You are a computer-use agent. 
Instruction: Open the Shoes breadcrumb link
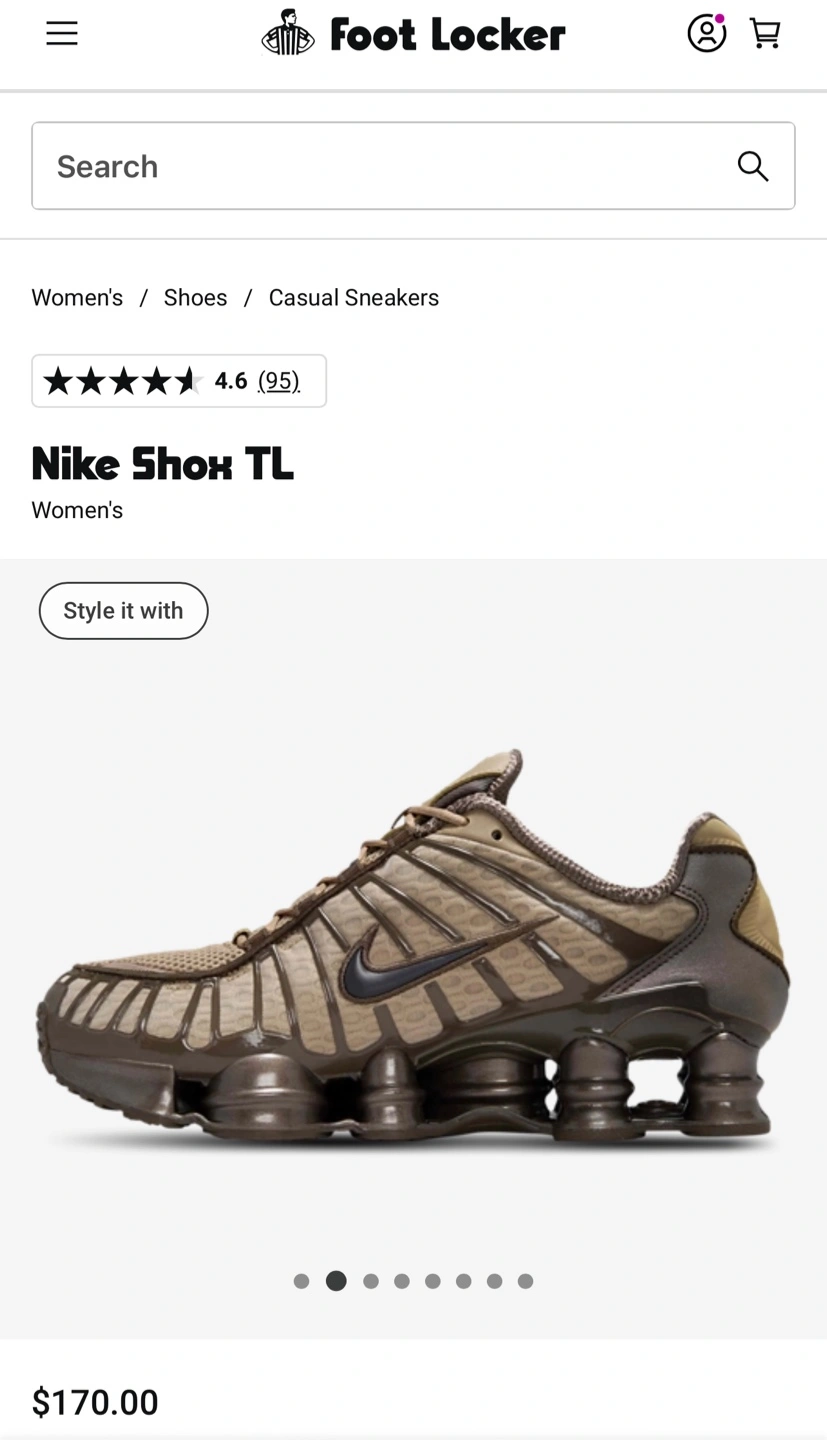pyautogui.click(x=196, y=298)
